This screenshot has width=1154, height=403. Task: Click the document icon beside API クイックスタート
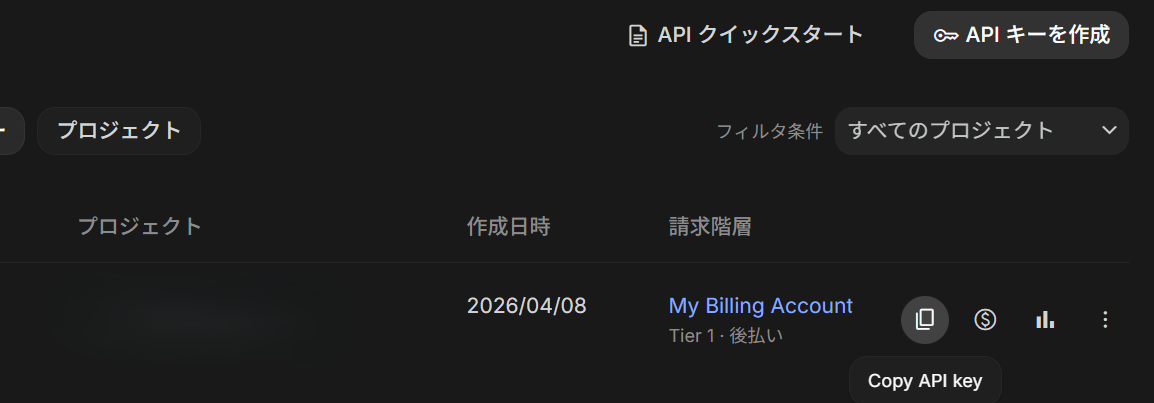(637, 36)
